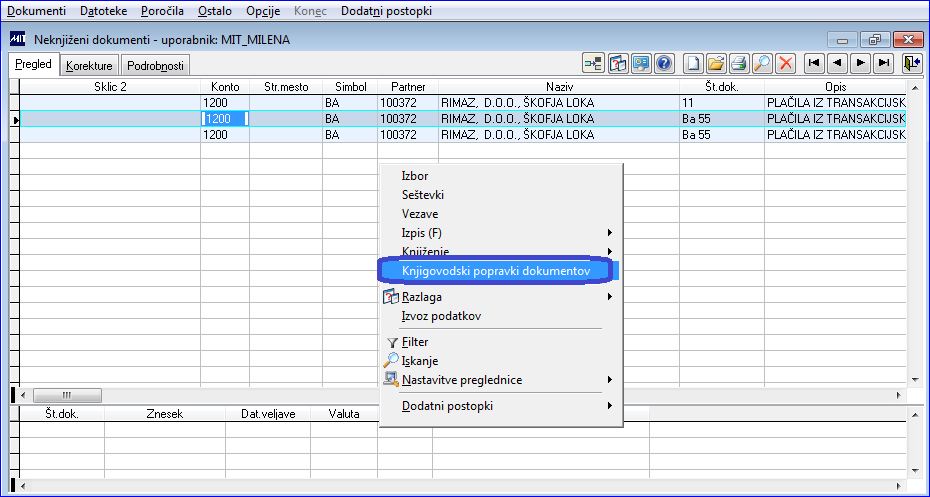
Task: Create a new document with blank page icon
Action: point(693,63)
